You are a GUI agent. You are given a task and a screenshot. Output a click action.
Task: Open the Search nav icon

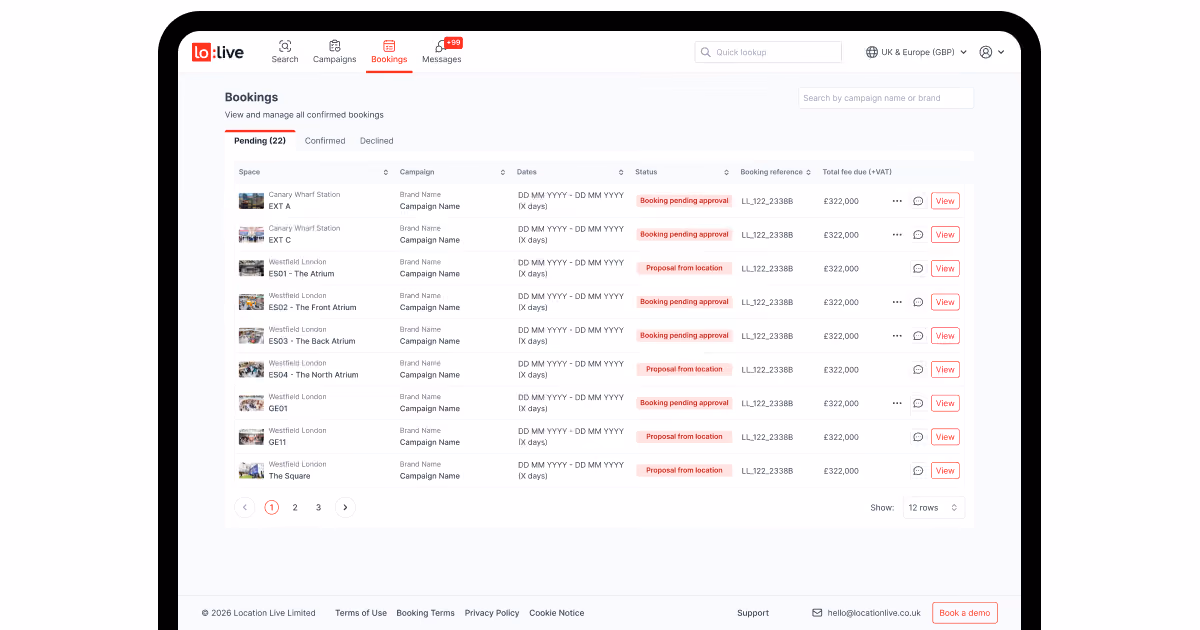(x=285, y=46)
